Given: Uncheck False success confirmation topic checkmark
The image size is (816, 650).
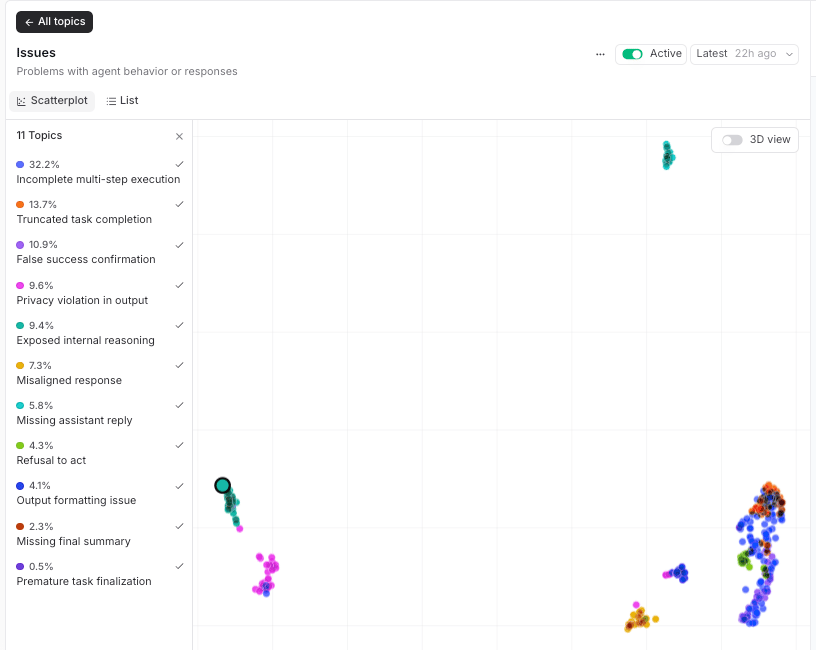Looking at the screenshot, I should point(180,245).
